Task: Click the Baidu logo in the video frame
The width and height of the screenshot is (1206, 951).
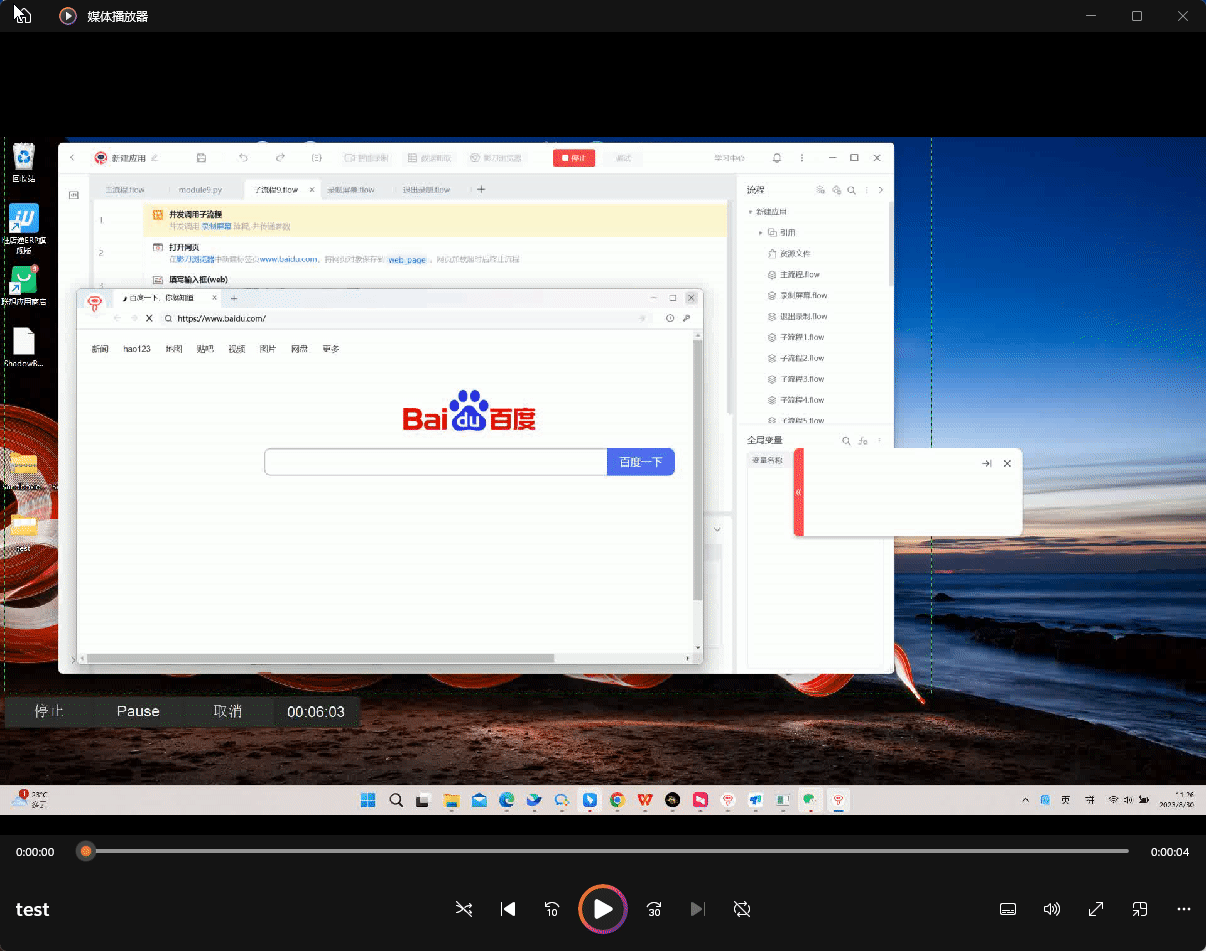Action: pos(469,411)
